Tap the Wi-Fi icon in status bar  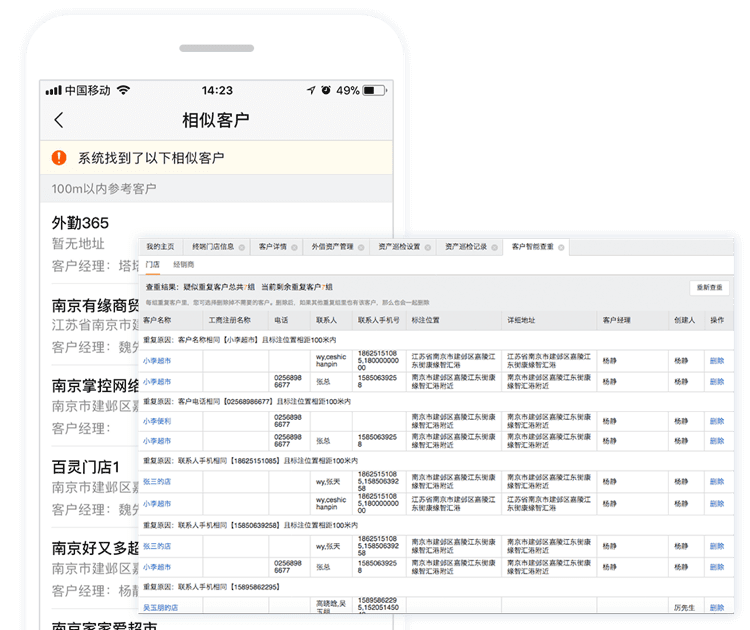point(124,90)
